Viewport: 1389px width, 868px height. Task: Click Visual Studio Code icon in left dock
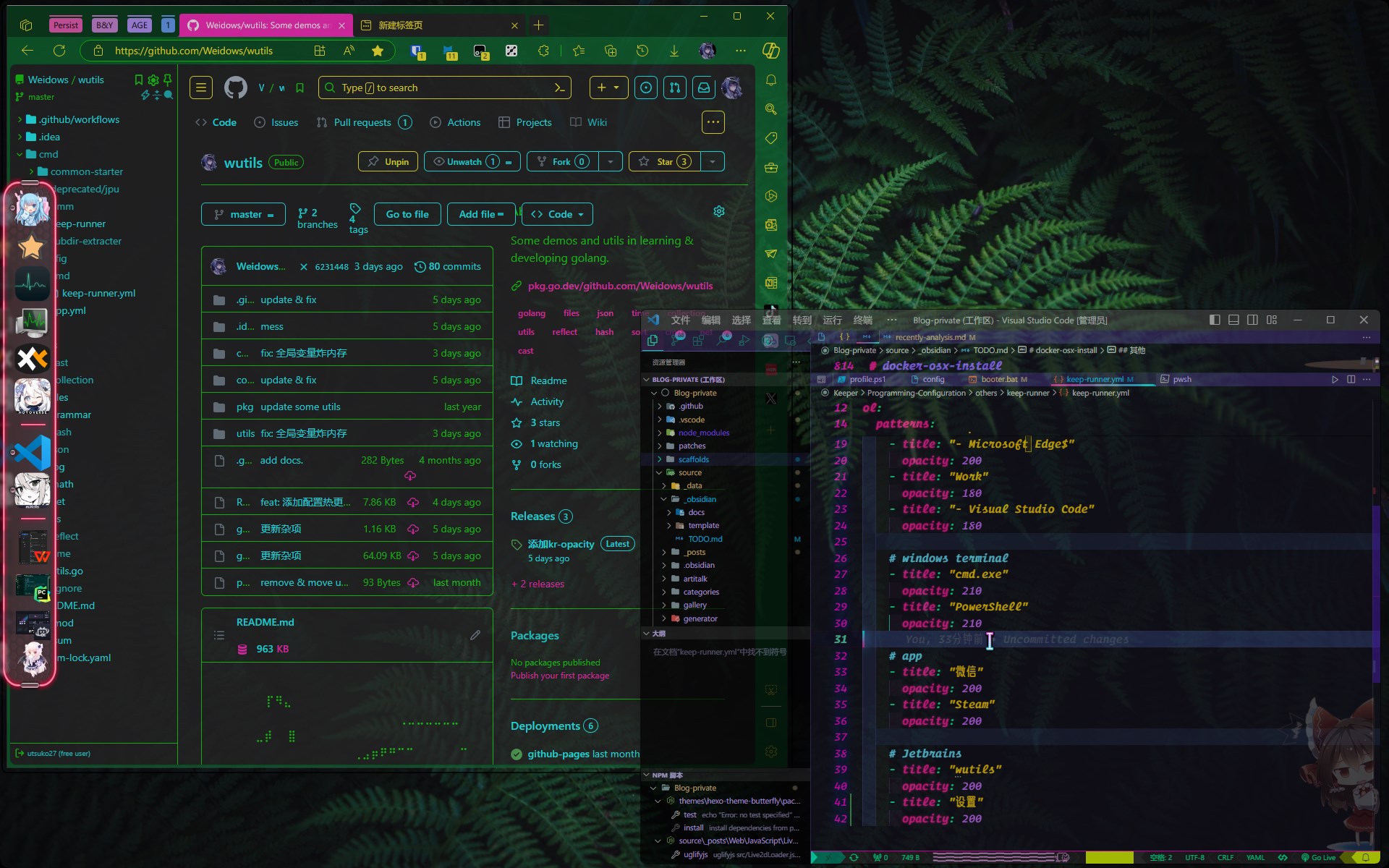[33, 453]
